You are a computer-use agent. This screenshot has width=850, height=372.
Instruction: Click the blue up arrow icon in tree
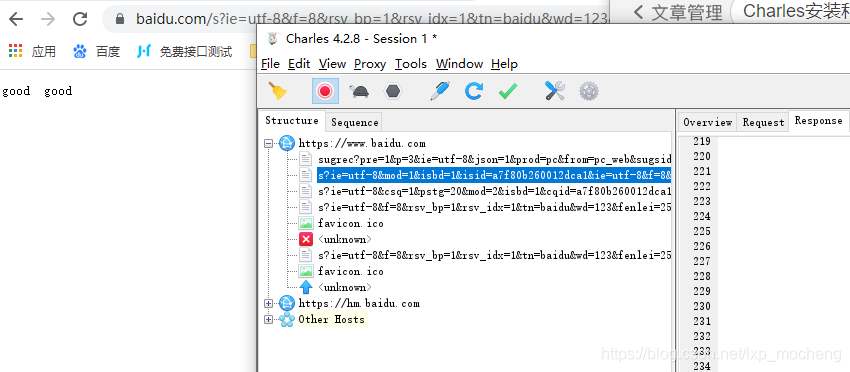(x=306, y=287)
